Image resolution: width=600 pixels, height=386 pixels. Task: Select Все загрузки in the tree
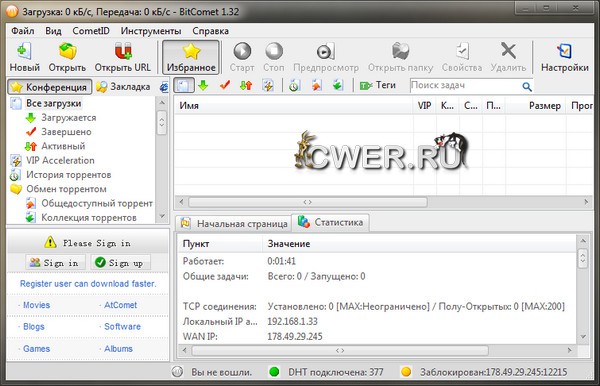tap(54, 103)
